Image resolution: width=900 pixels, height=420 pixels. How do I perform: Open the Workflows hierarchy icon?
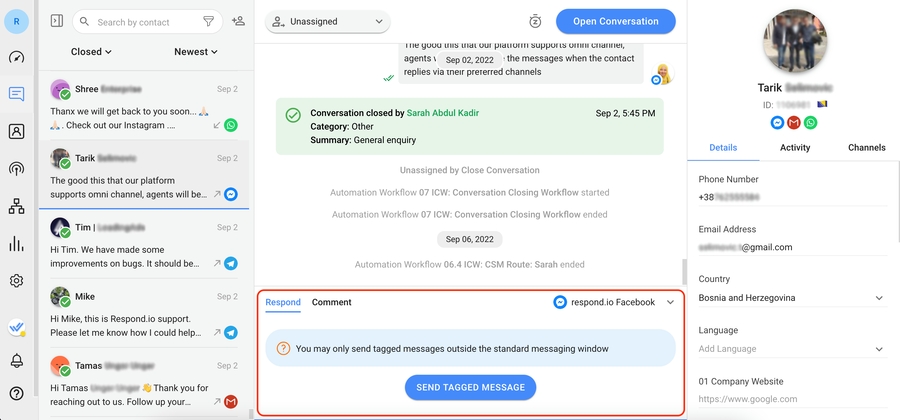(16, 206)
